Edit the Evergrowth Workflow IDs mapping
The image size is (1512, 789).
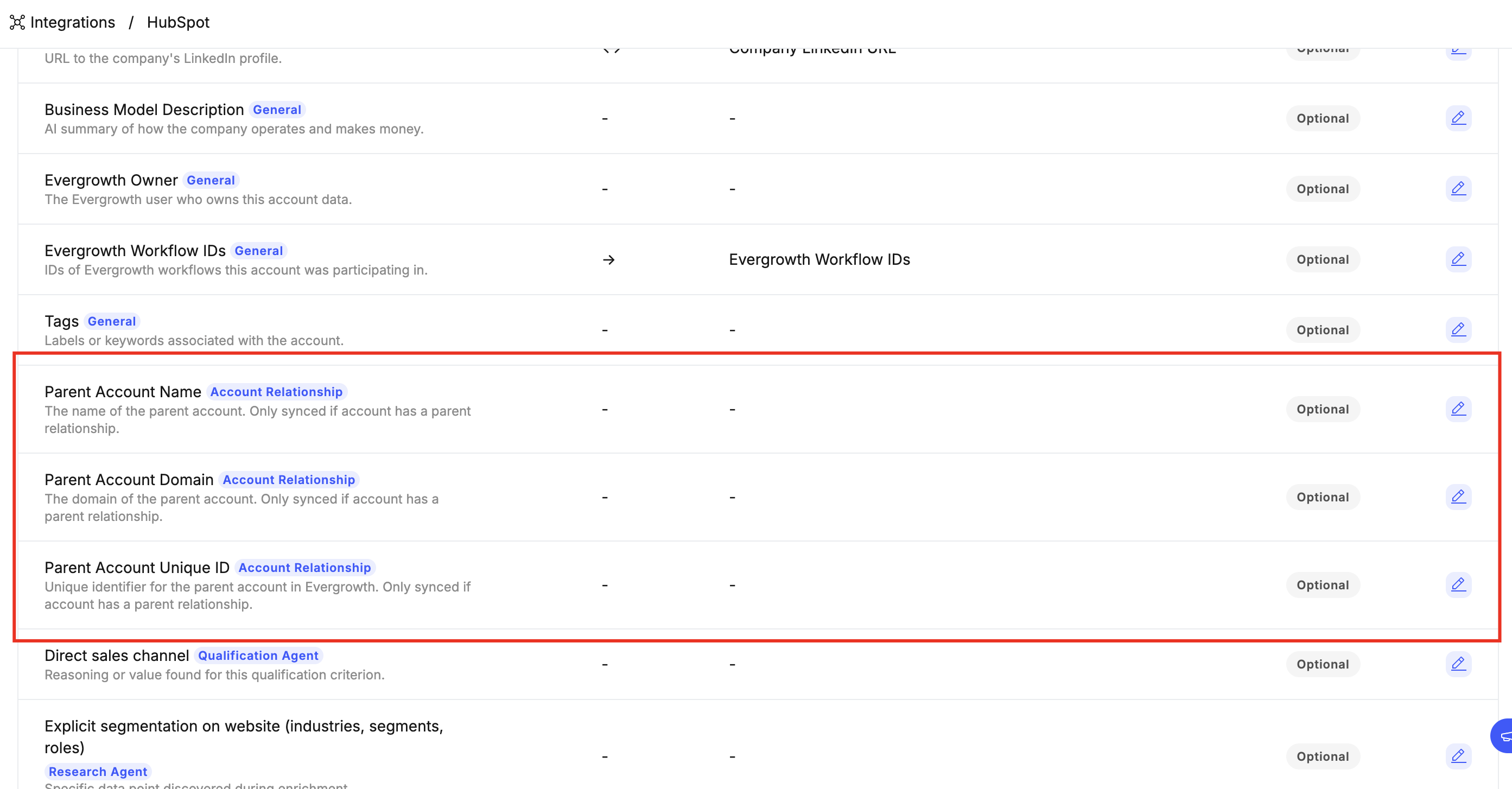point(1458,259)
